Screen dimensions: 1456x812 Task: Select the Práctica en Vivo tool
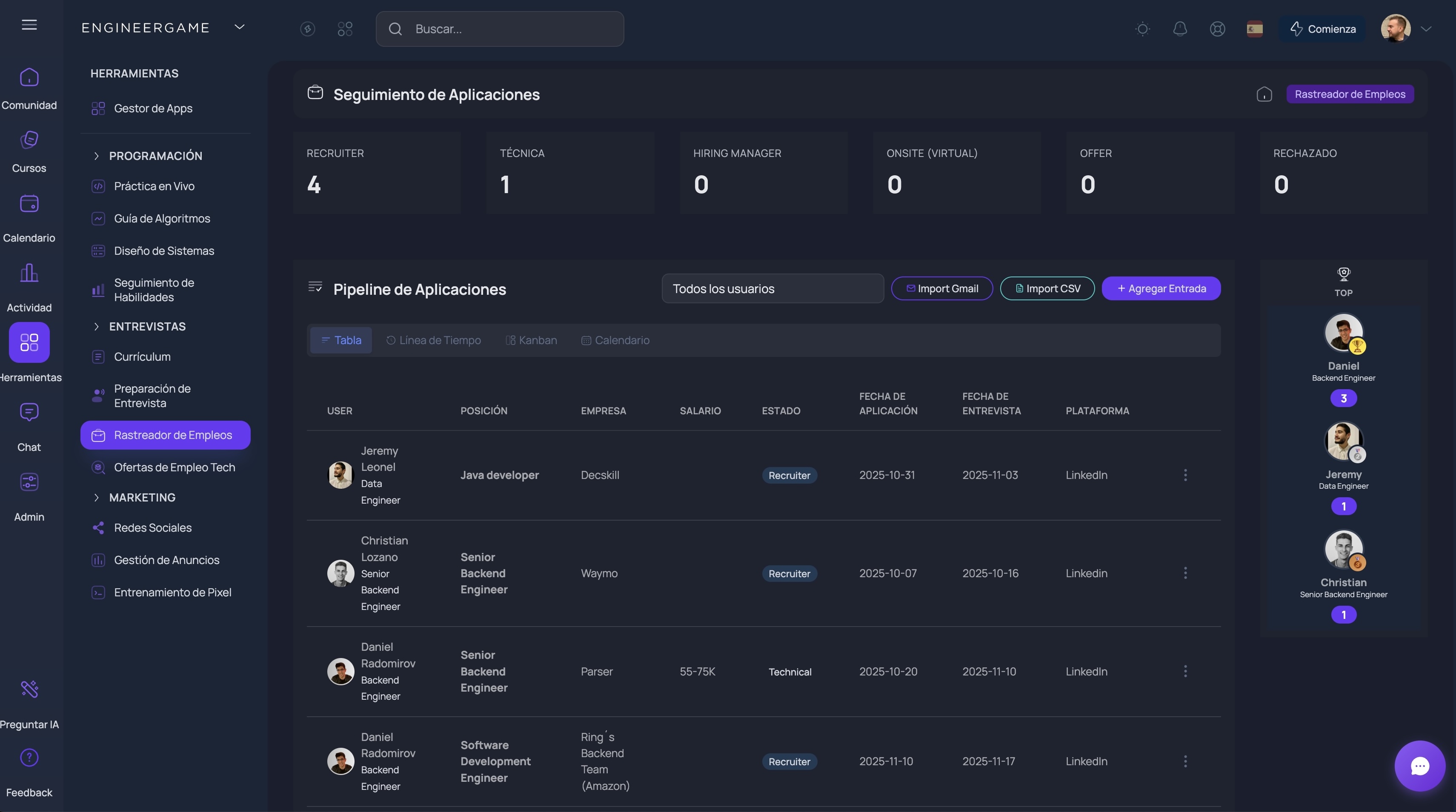click(x=154, y=186)
